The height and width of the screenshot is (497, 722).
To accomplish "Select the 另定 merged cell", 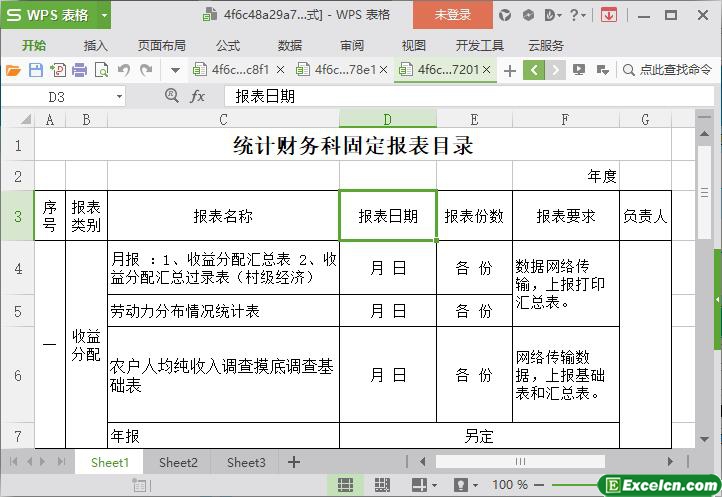I will coord(479,436).
